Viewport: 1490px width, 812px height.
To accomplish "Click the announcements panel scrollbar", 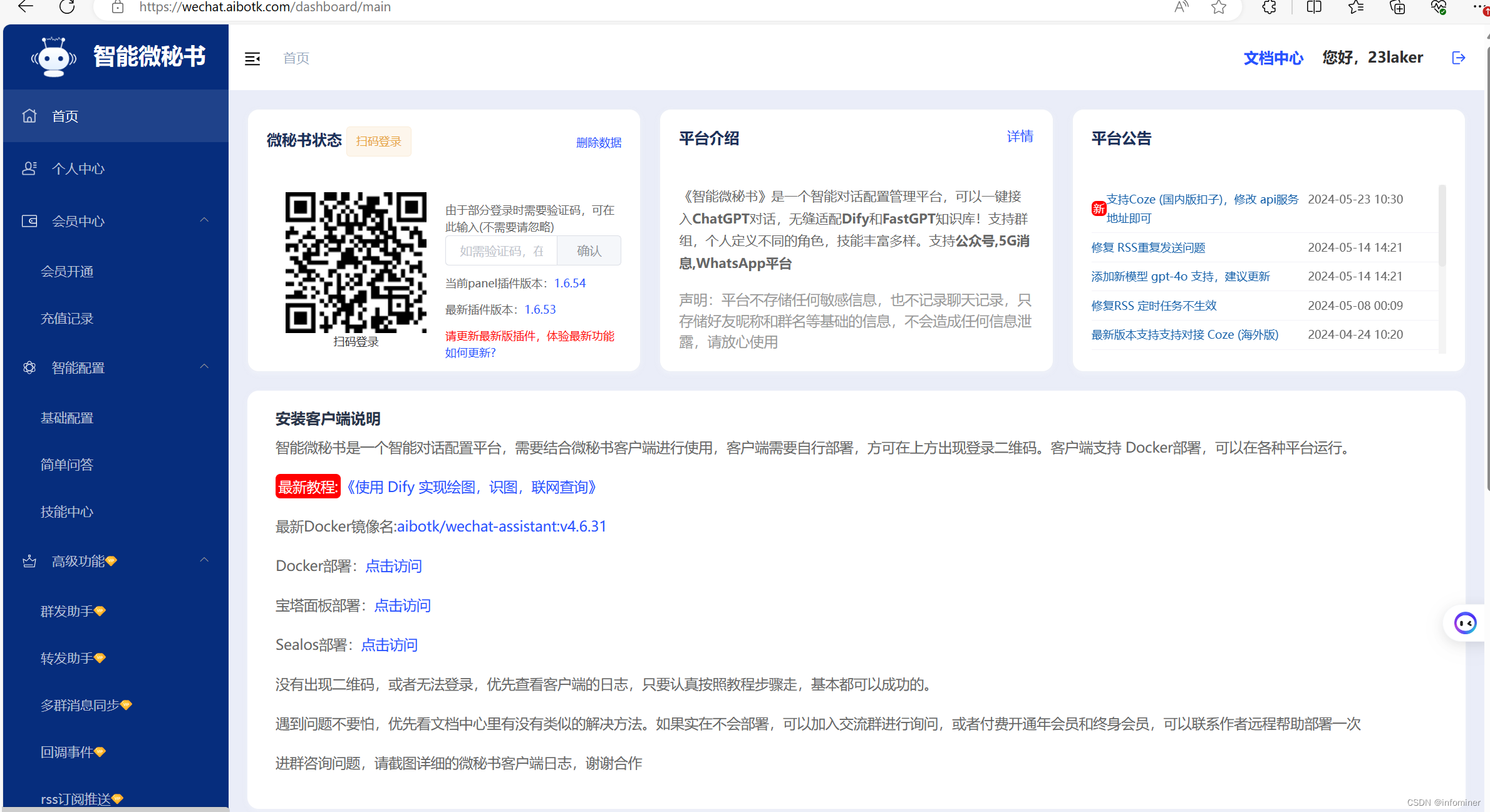I will click(x=1442, y=227).
